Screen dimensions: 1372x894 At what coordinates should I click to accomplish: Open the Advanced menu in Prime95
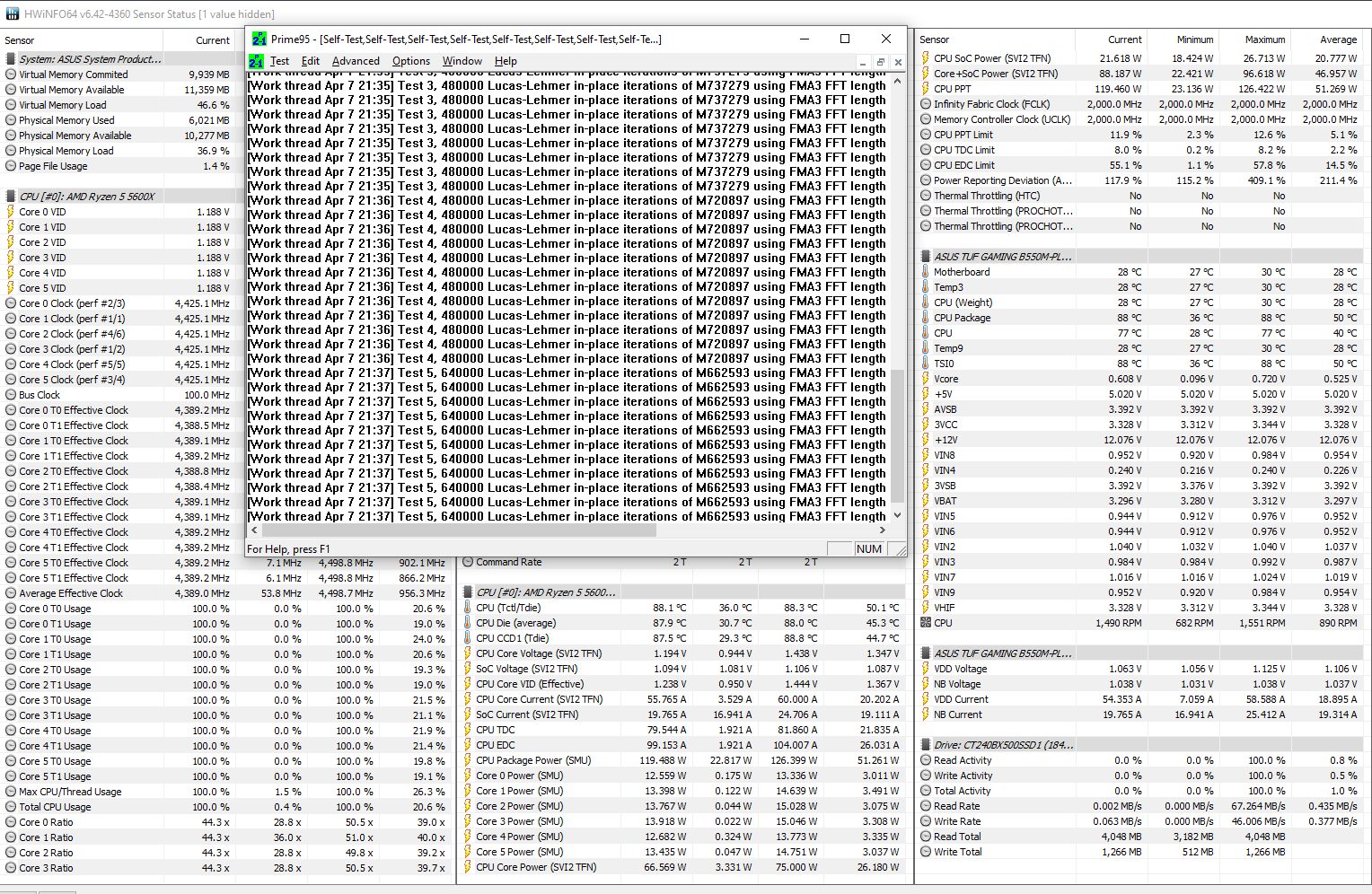(356, 61)
